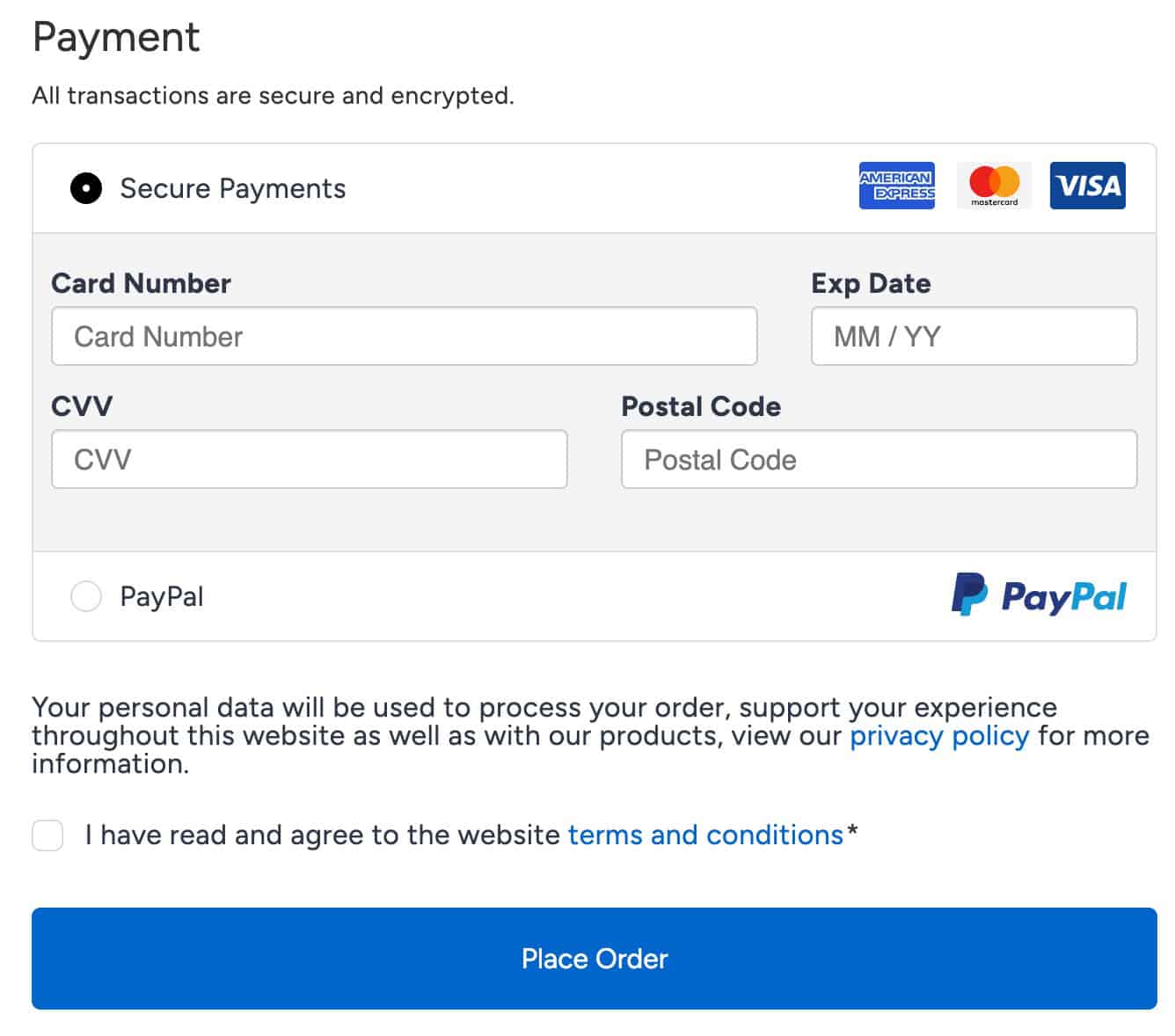Click the Card Number field label
This screenshot has height=1036, width=1175.
tap(141, 283)
